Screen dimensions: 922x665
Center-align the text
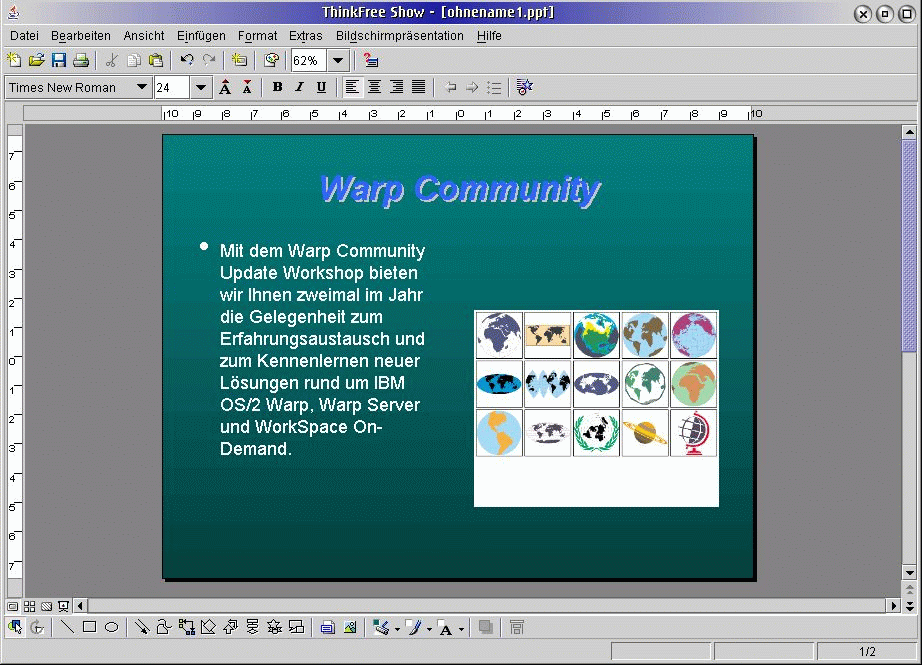[x=374, y=88]
